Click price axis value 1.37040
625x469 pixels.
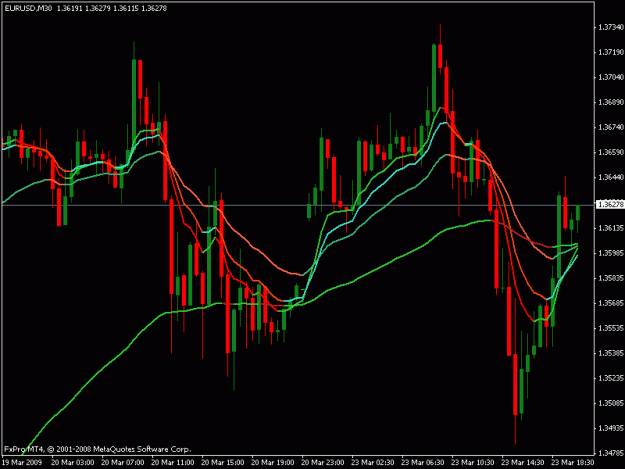point(610,77)
